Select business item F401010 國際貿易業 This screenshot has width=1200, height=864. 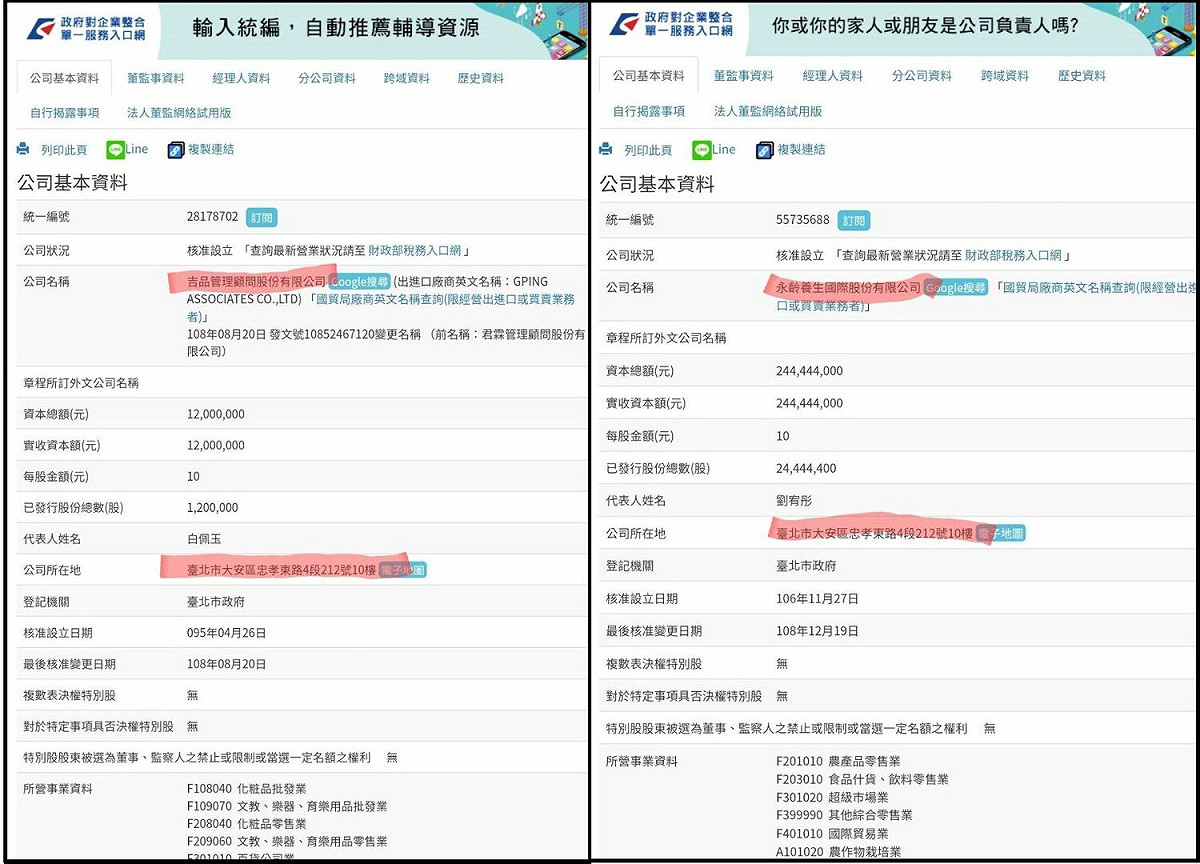[x=832, y=833]
